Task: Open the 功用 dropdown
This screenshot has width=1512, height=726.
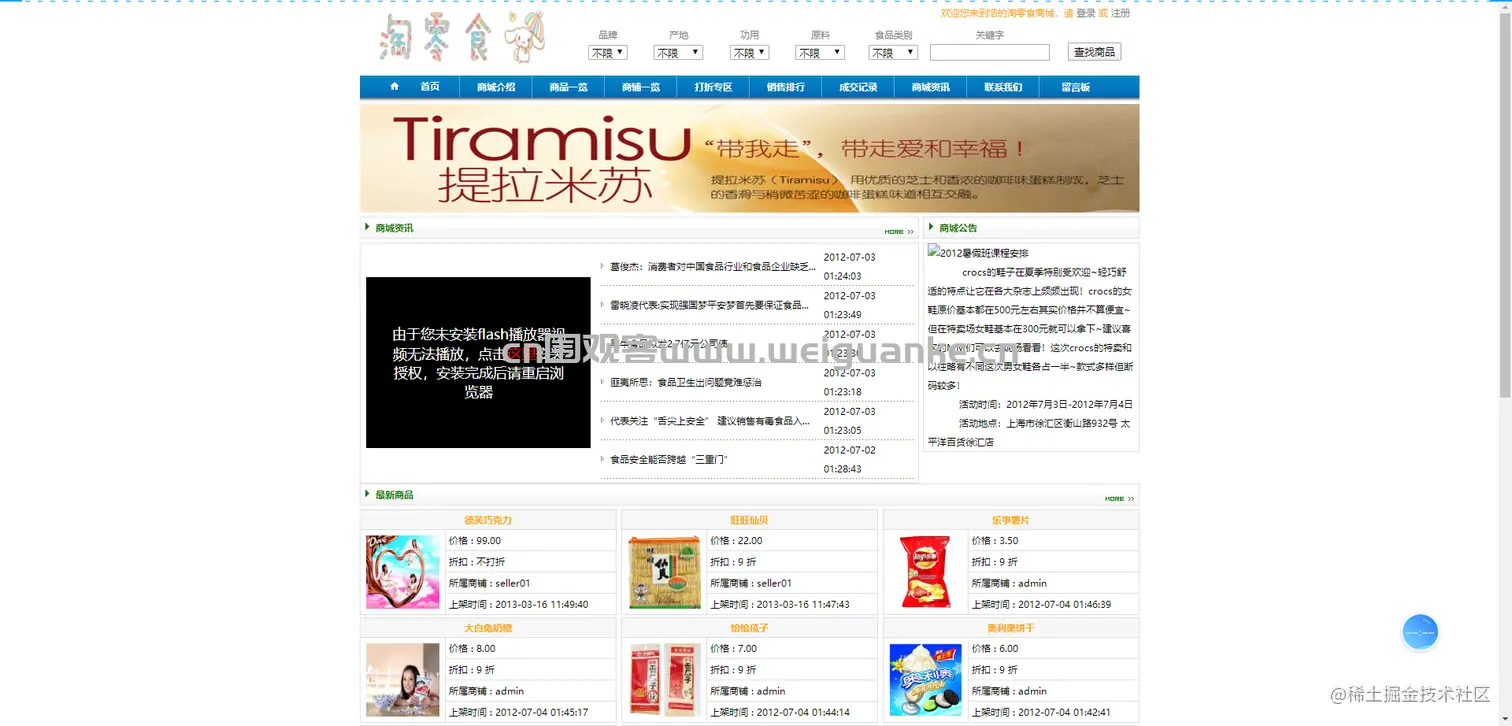Action: 749,52
